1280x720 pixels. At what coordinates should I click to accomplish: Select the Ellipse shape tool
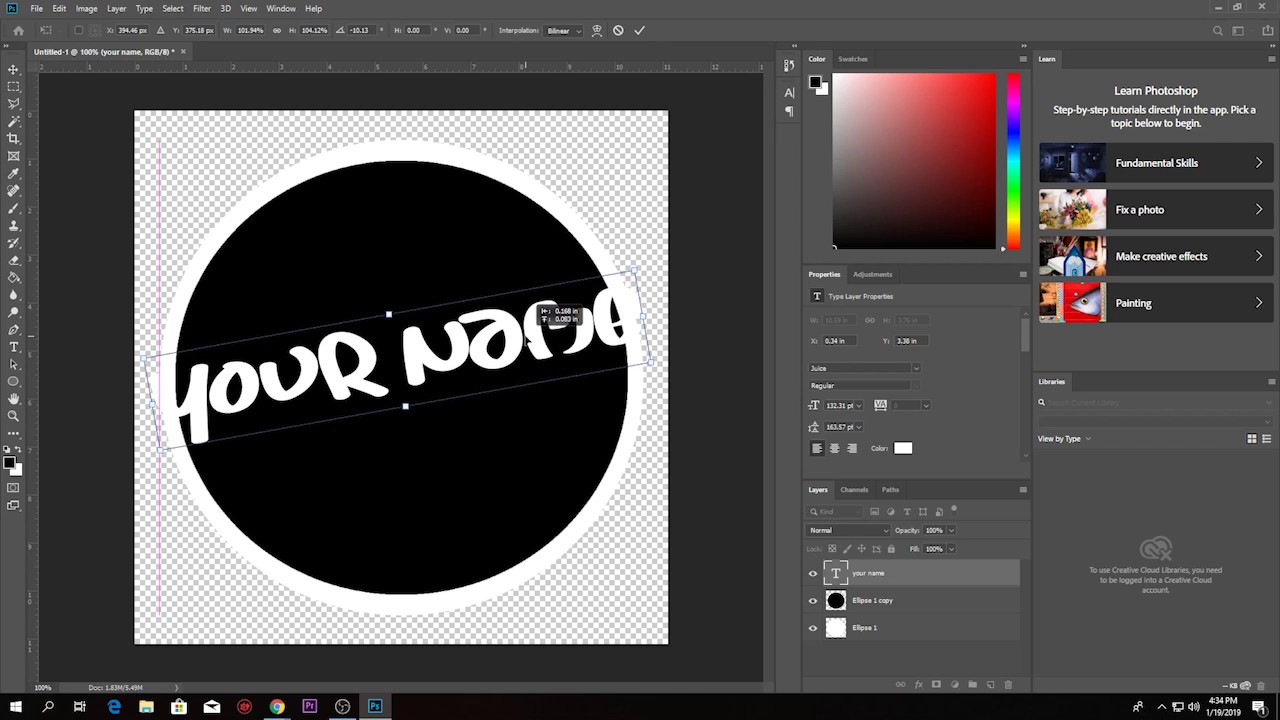pos(13,381)
